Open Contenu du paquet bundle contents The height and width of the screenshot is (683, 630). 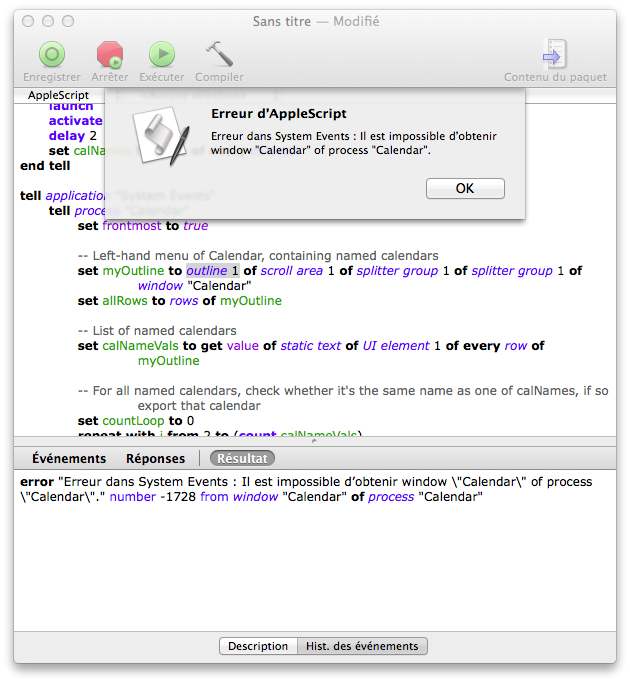(x=555, y=54)
